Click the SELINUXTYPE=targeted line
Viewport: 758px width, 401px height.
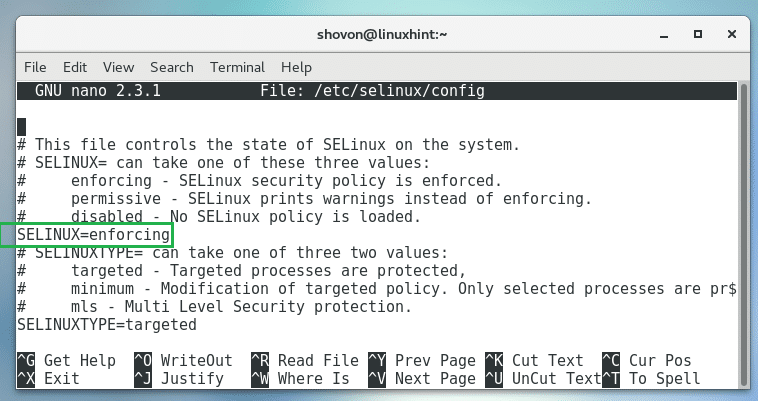click(107, 325)
